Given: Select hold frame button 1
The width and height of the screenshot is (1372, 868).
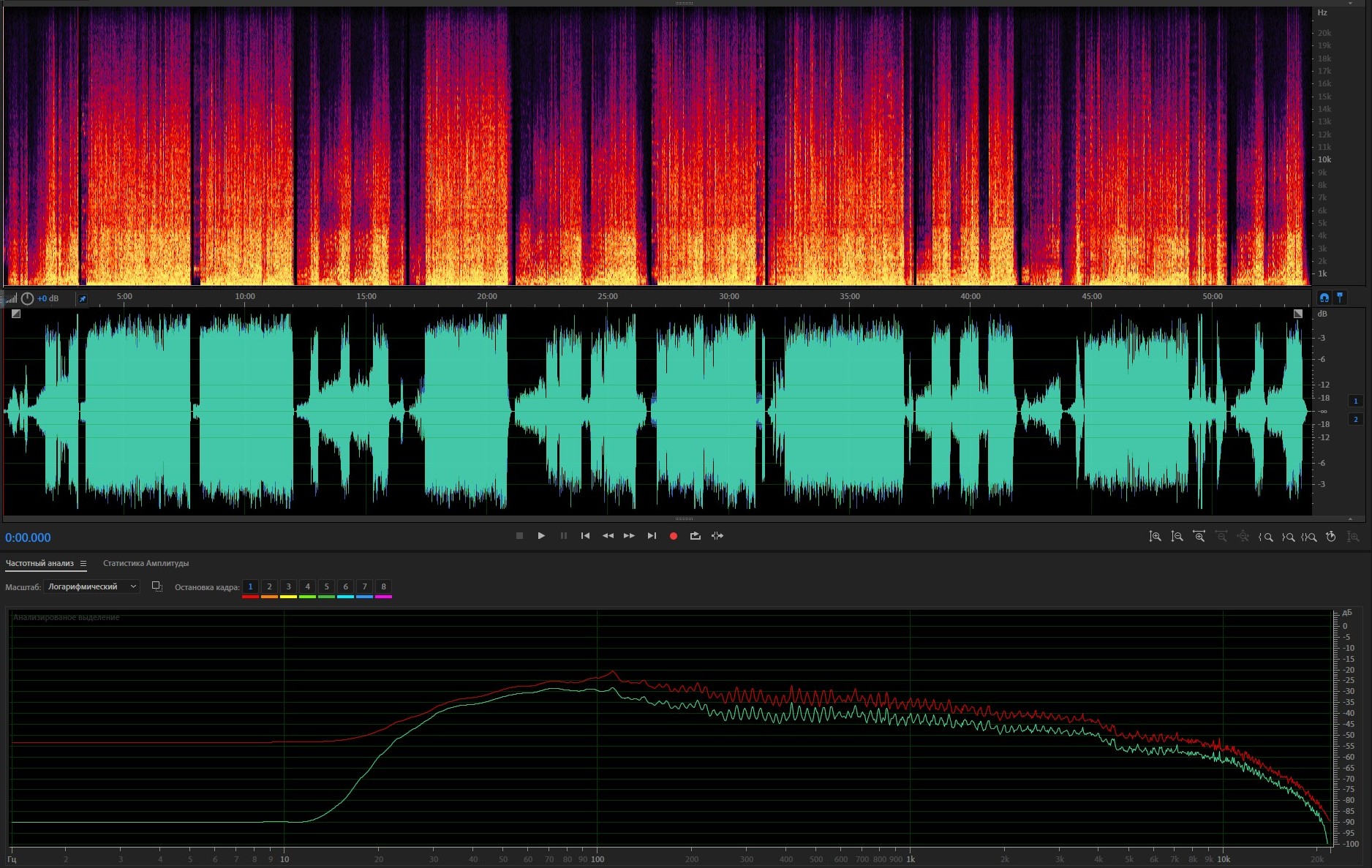Looking at the screenshot, I should [250, 586].
